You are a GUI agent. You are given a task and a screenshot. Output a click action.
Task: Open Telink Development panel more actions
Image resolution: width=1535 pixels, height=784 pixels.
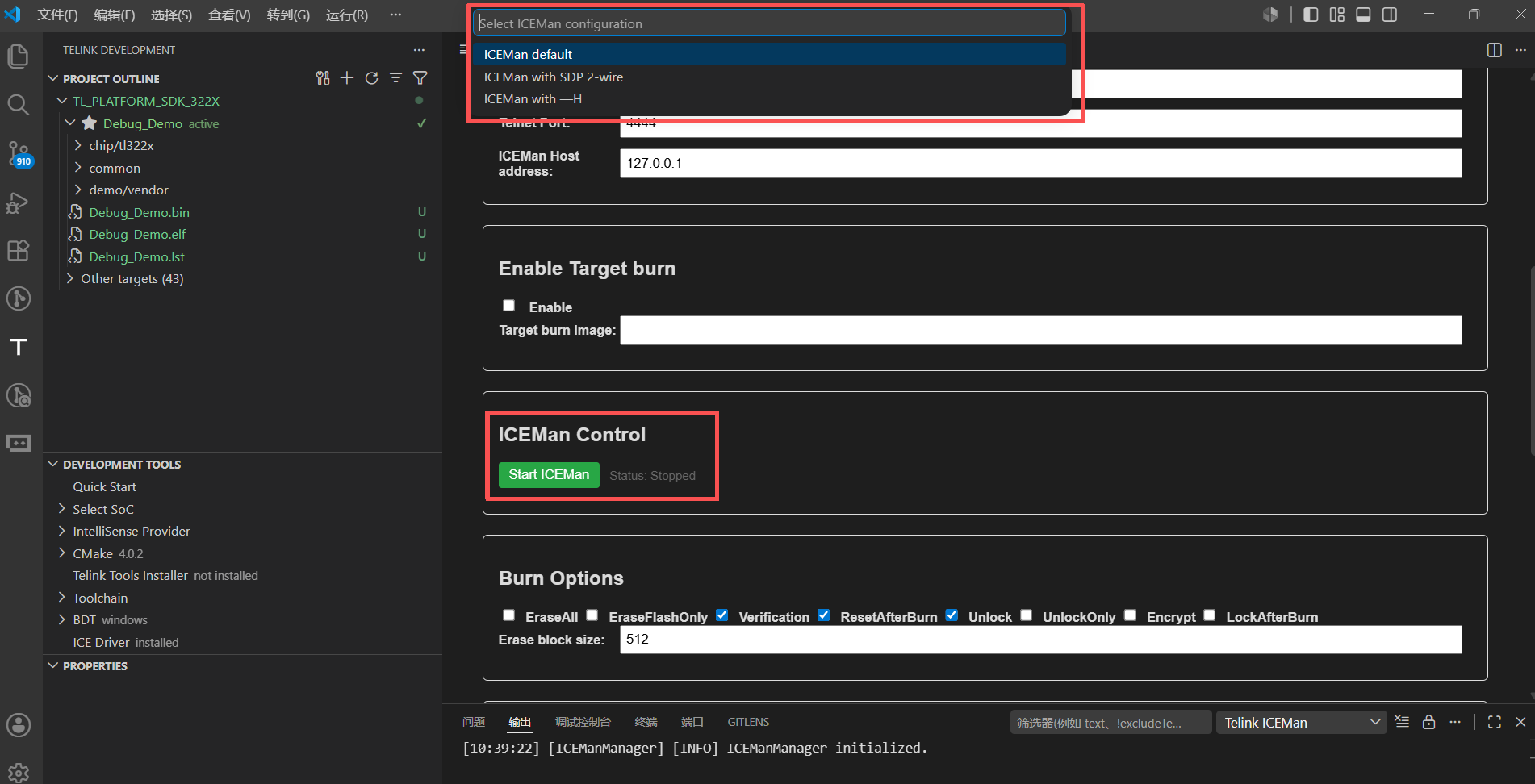point(419,50)
